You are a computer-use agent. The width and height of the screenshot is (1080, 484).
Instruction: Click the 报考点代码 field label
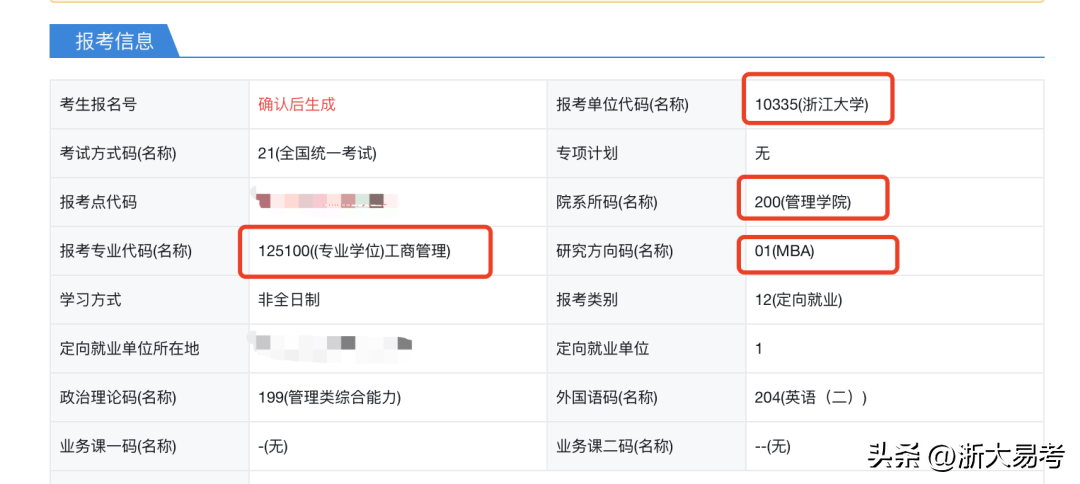98,202
